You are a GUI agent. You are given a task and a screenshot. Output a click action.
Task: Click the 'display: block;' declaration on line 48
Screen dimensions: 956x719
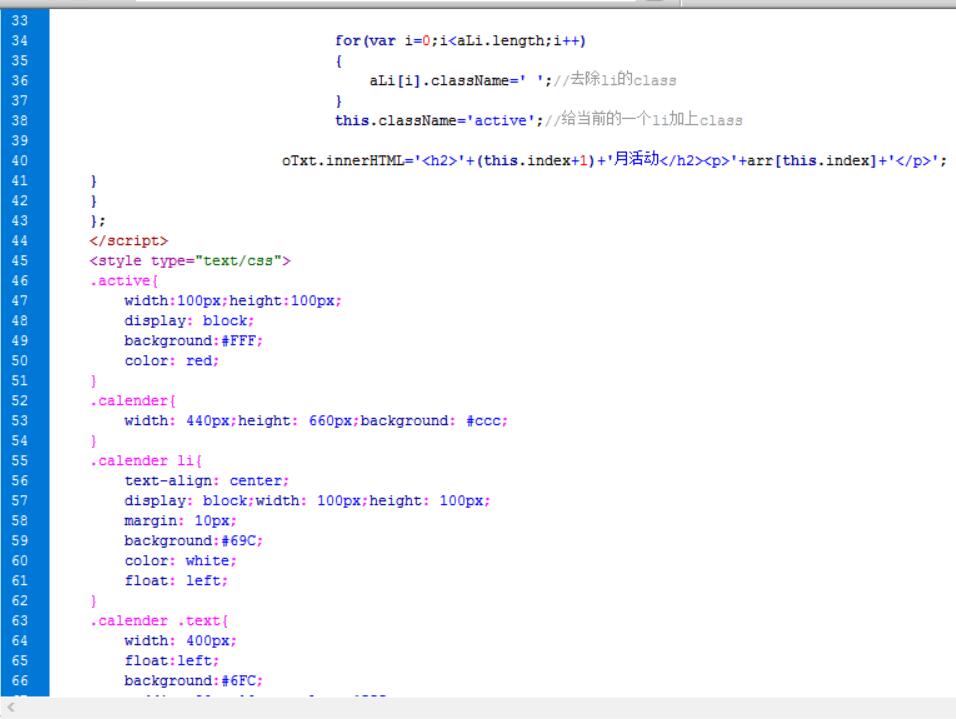coord(190,321)
